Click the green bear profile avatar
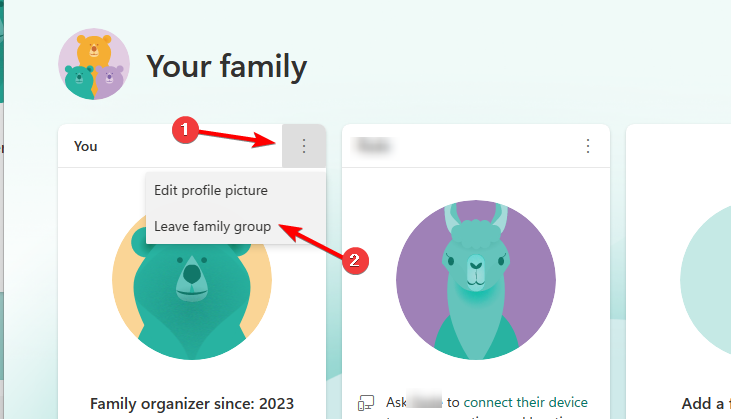This screenshot has height=419, width=731. (192, 285)
